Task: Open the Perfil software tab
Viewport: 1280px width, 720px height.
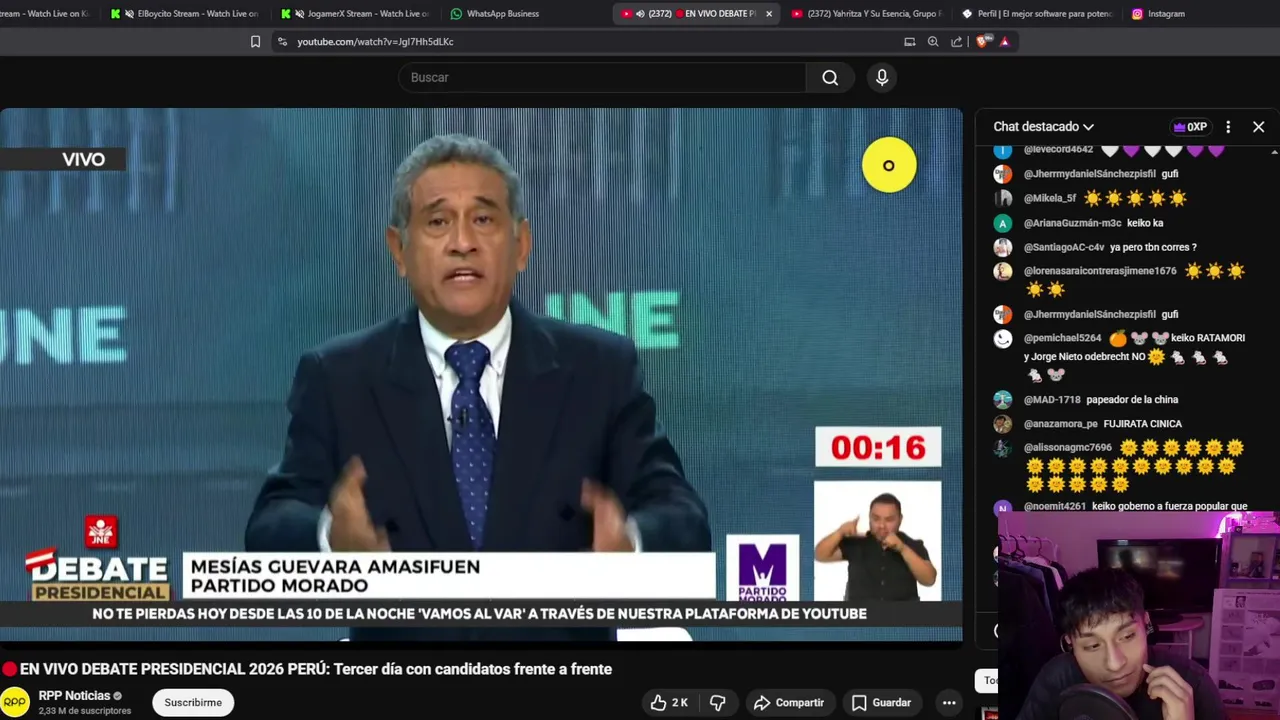Action: (x=1037, y=13)
